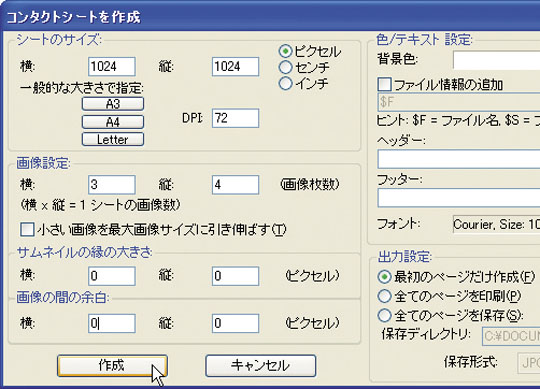Screen dimensions: 540x389
Task: Click the sheet size 縦 field showing 1024
Action: (235, 66)
